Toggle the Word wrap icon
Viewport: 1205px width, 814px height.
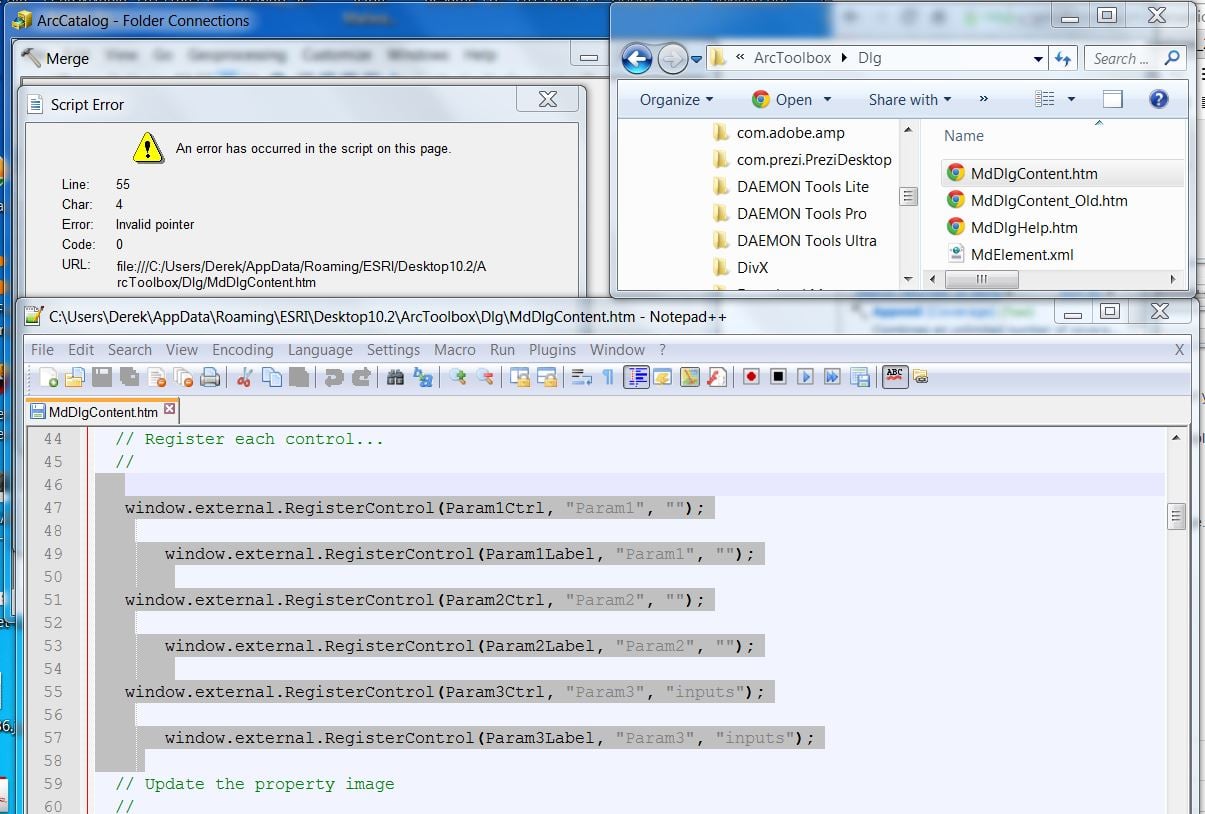581,377
